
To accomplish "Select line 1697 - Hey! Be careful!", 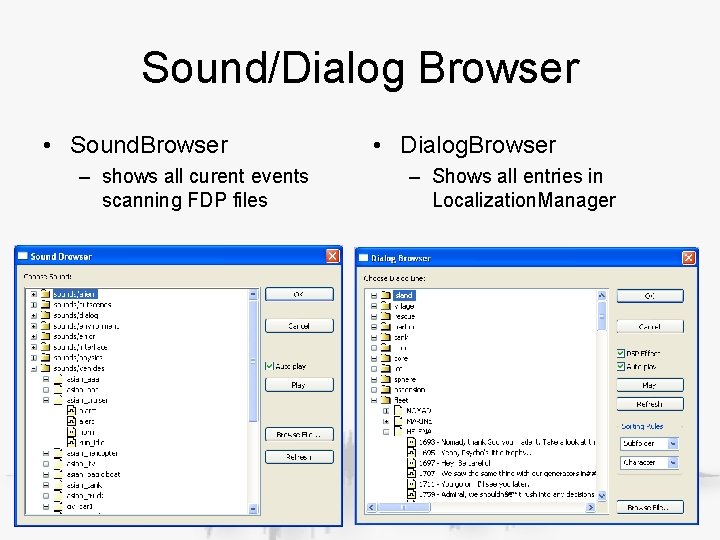I will [455, 463].
